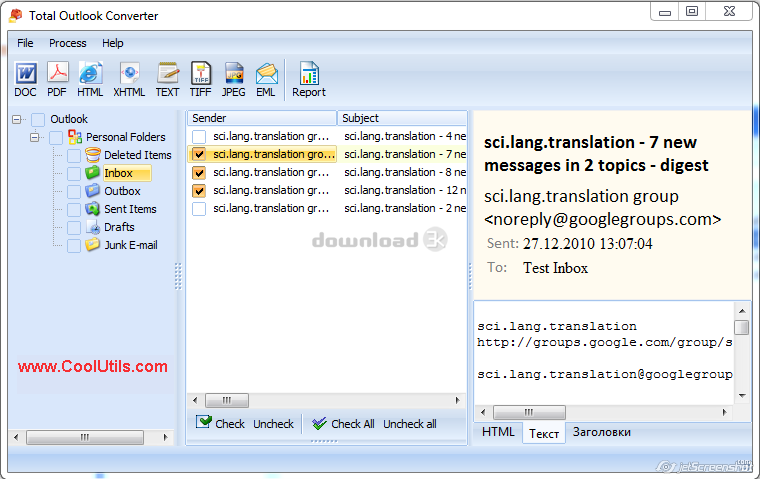
Task: Open the Deleted Items folder icon
Action: coord(93,155)
